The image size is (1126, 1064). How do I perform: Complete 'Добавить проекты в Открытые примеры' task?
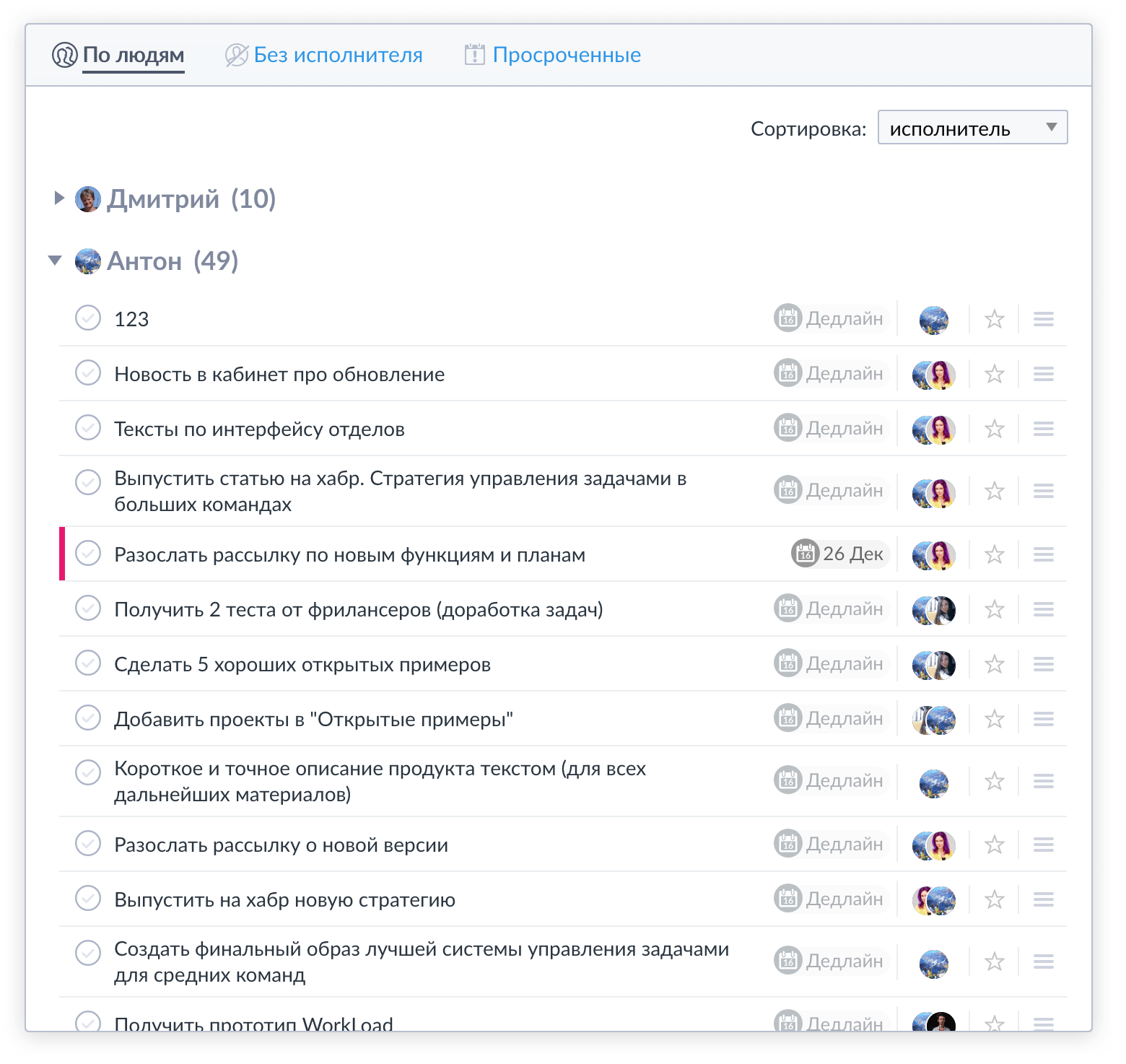[88, 718]
